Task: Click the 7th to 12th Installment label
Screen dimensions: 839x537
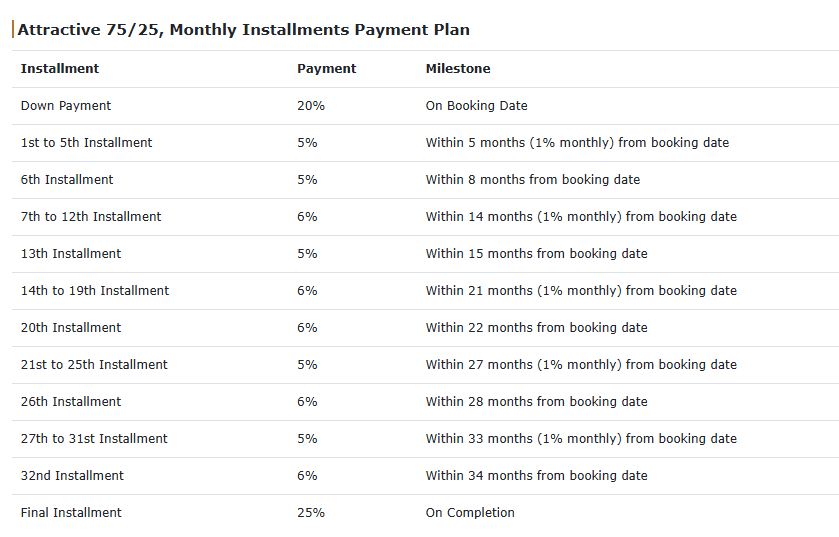Action: [x=91, y=217]
